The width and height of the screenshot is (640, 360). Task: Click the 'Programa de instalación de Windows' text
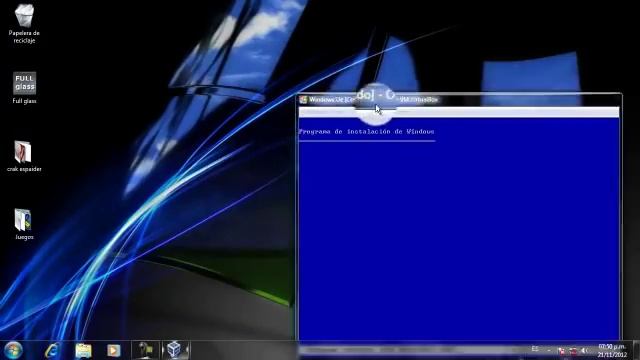pyautogui.click(x=367, y=132)
